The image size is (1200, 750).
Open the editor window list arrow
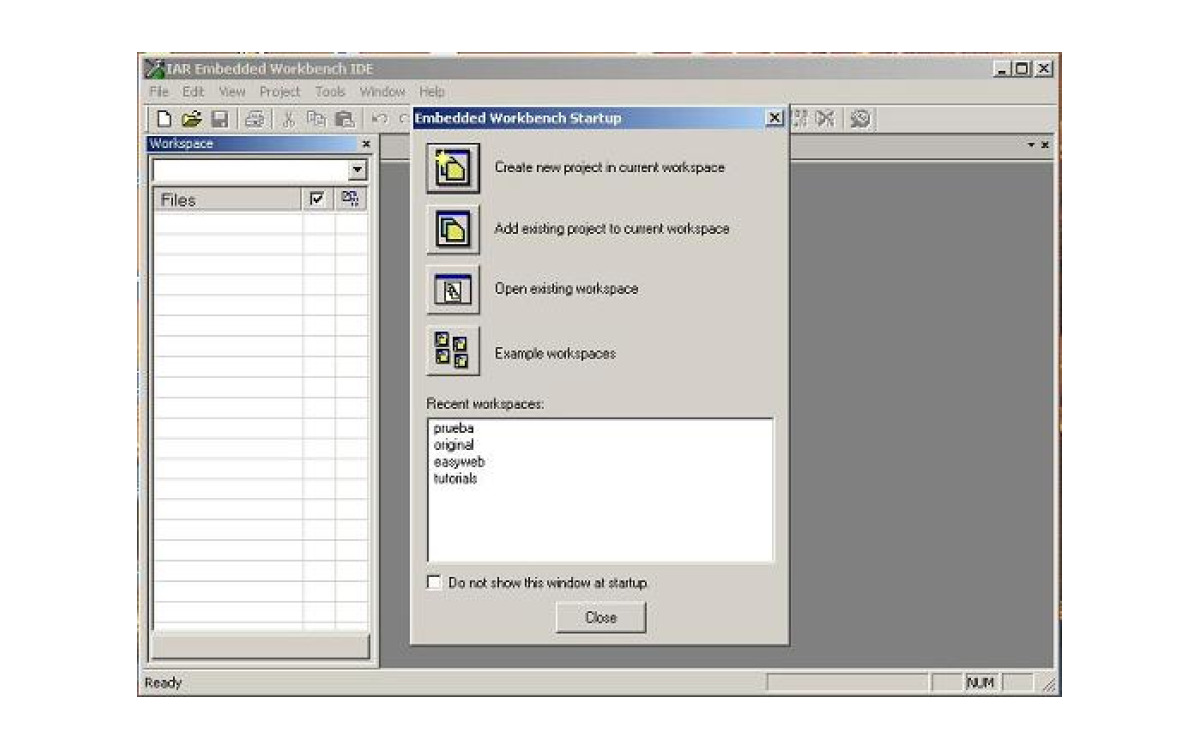tap(1032, 145)
